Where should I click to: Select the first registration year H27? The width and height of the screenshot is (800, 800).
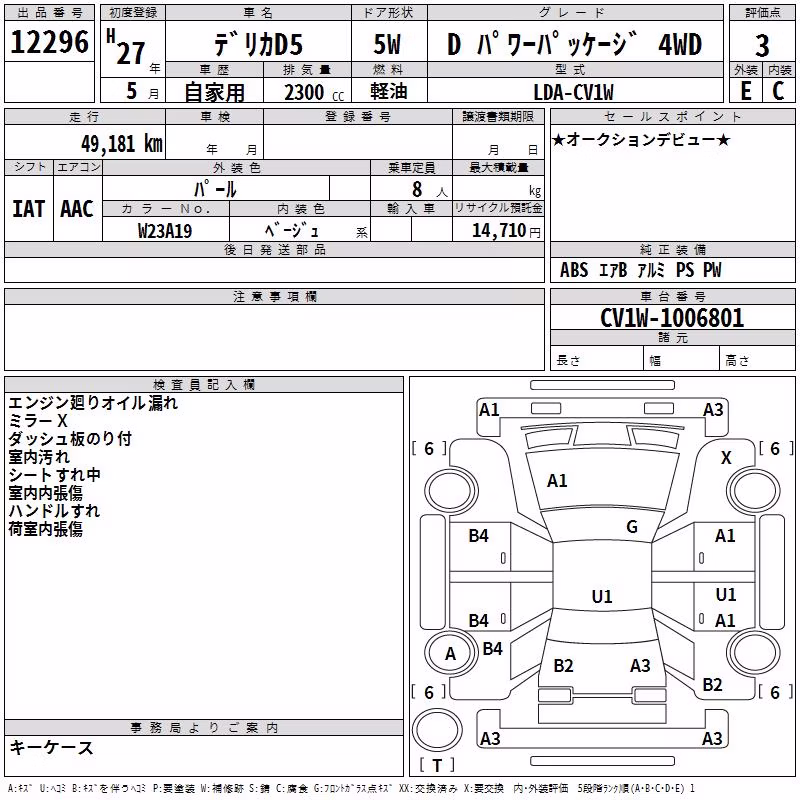[x=126, y=47]
